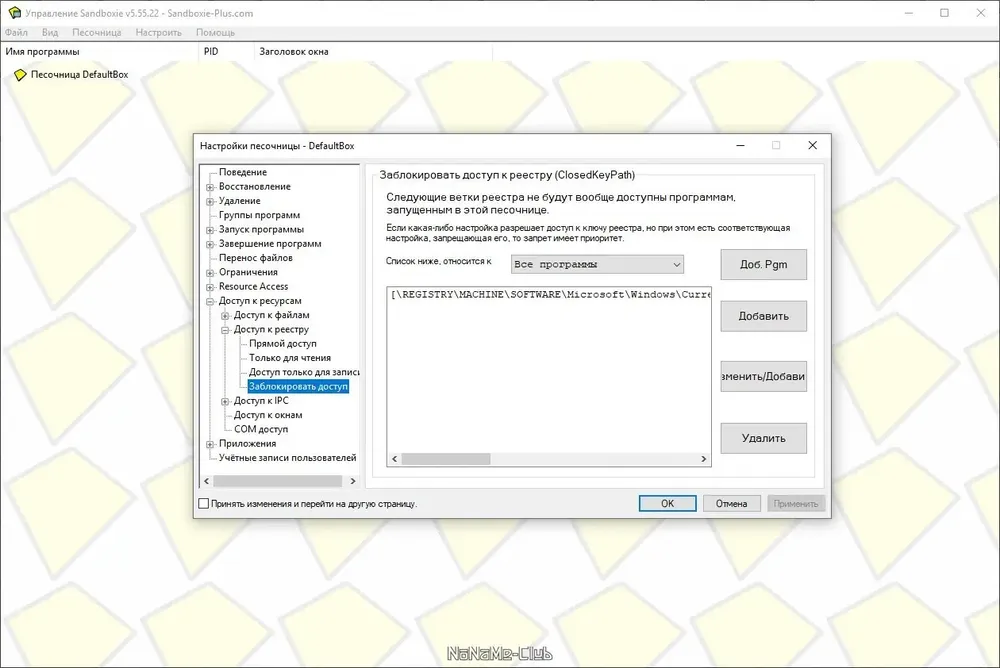Click the Изменить/Добавить button

[763, 376]
